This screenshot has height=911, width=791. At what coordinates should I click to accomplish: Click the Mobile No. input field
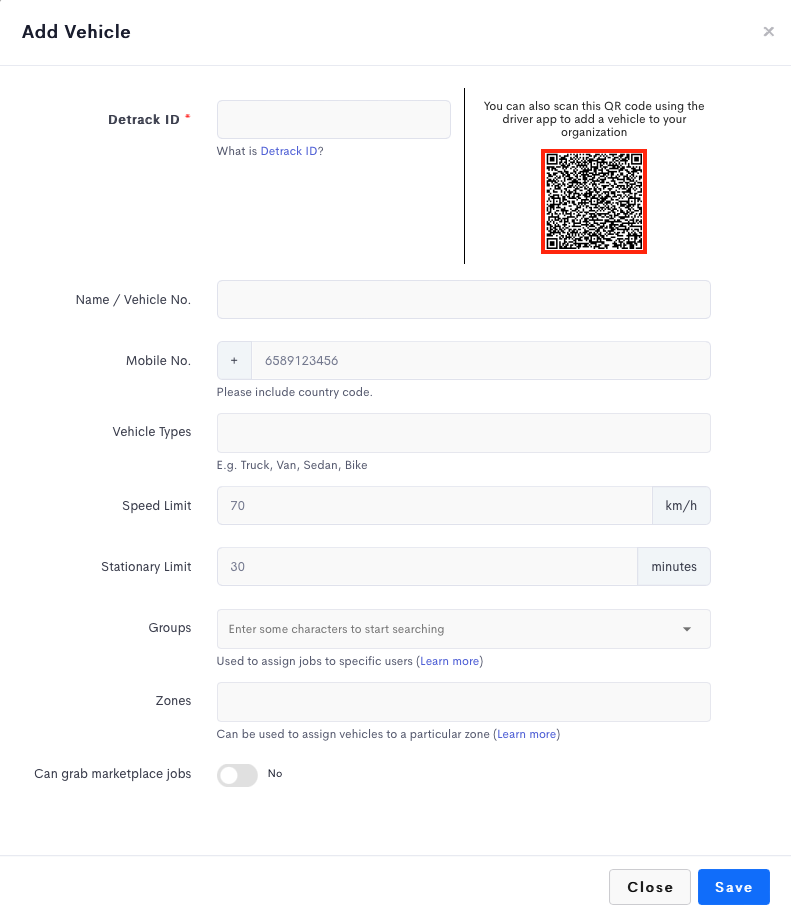coord(481,360)
